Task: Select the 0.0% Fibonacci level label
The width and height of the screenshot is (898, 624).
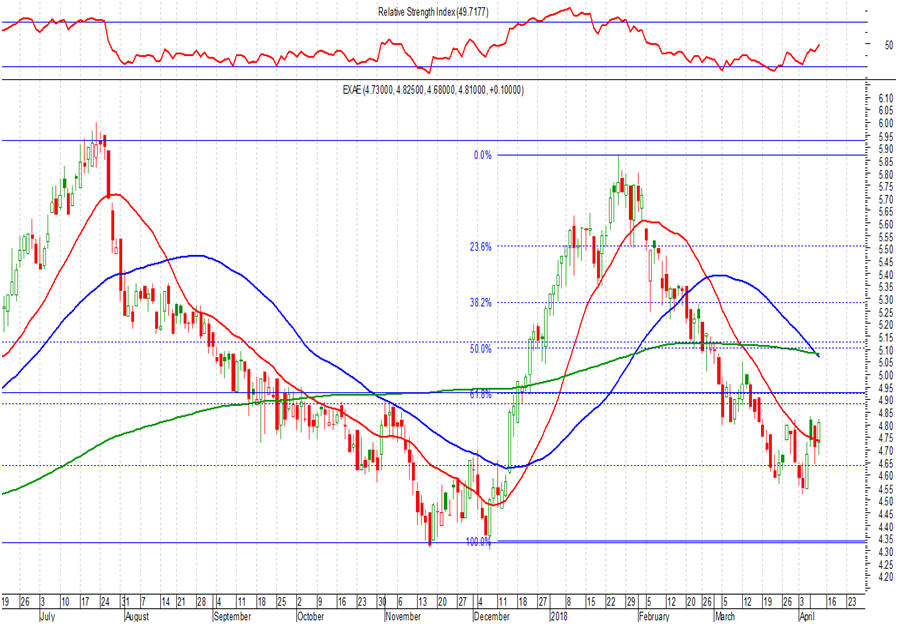Action: point(482,155)
